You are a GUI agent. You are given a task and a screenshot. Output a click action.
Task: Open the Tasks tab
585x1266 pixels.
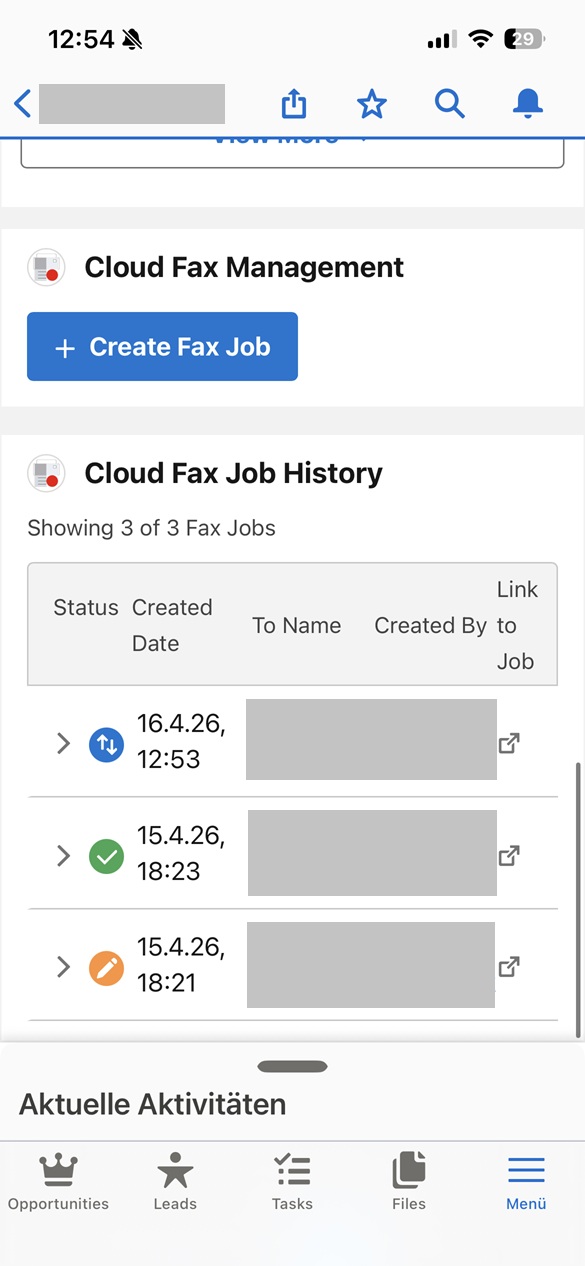coord(292,1182)
